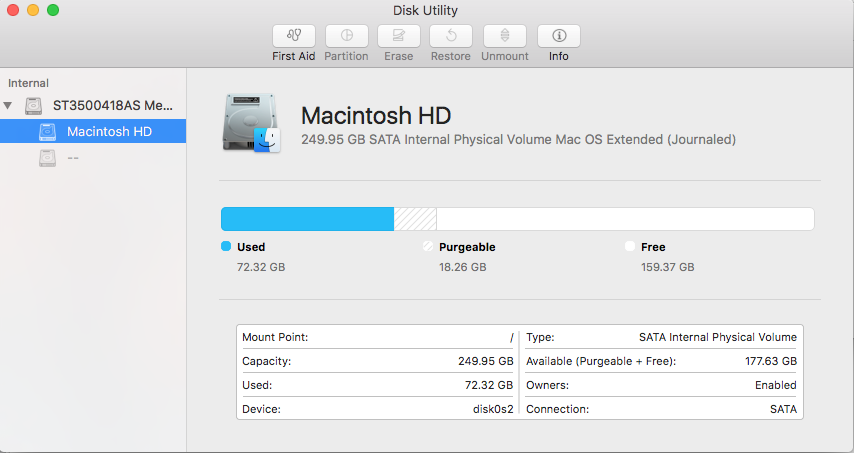Click the 'Disk Utility' window title
This screenshot has width=854, height=453.
pos(425,10)
